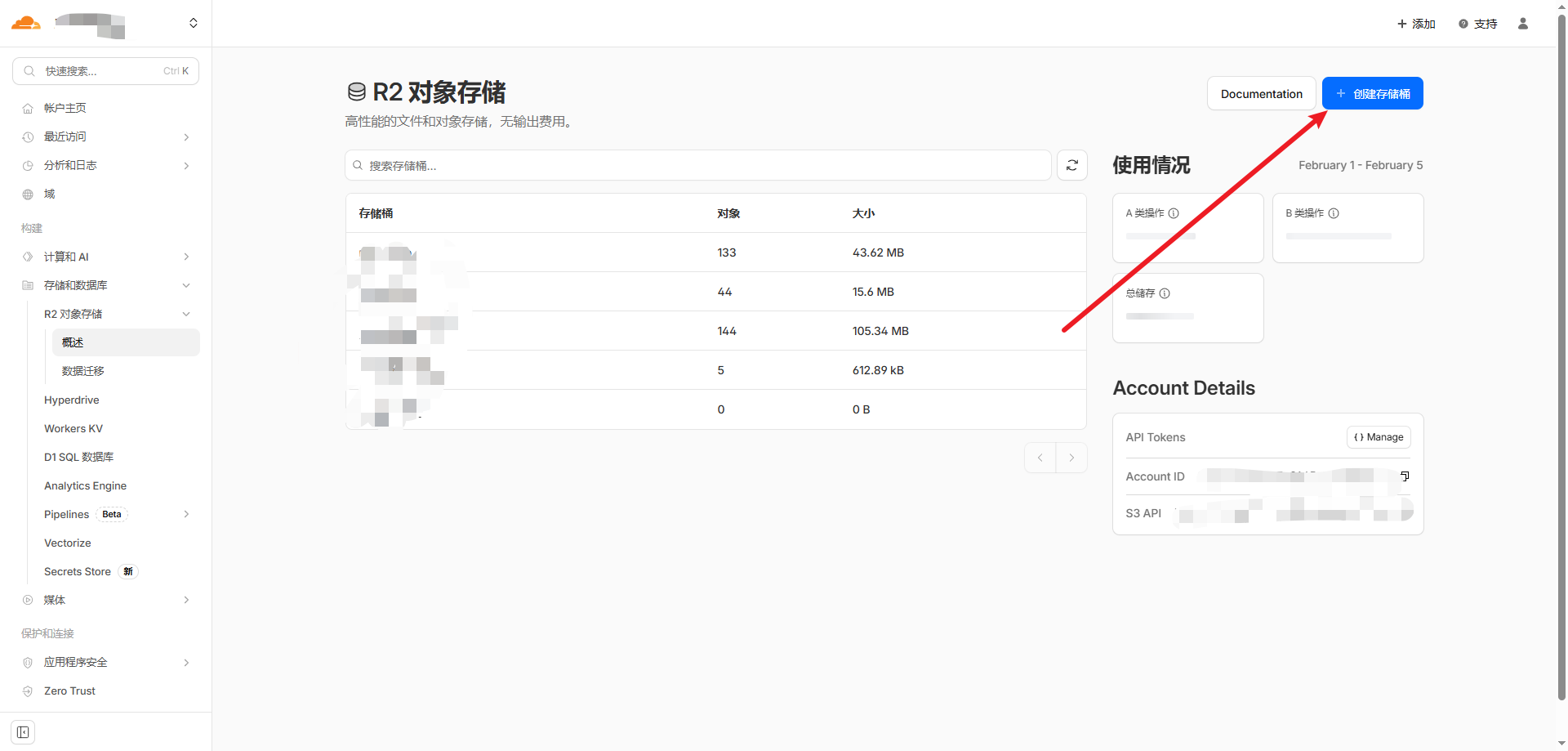The width and height of the screenshot is (1568, 751).
Task: Go to the previous page of buckets
Action: [1040, 458]
